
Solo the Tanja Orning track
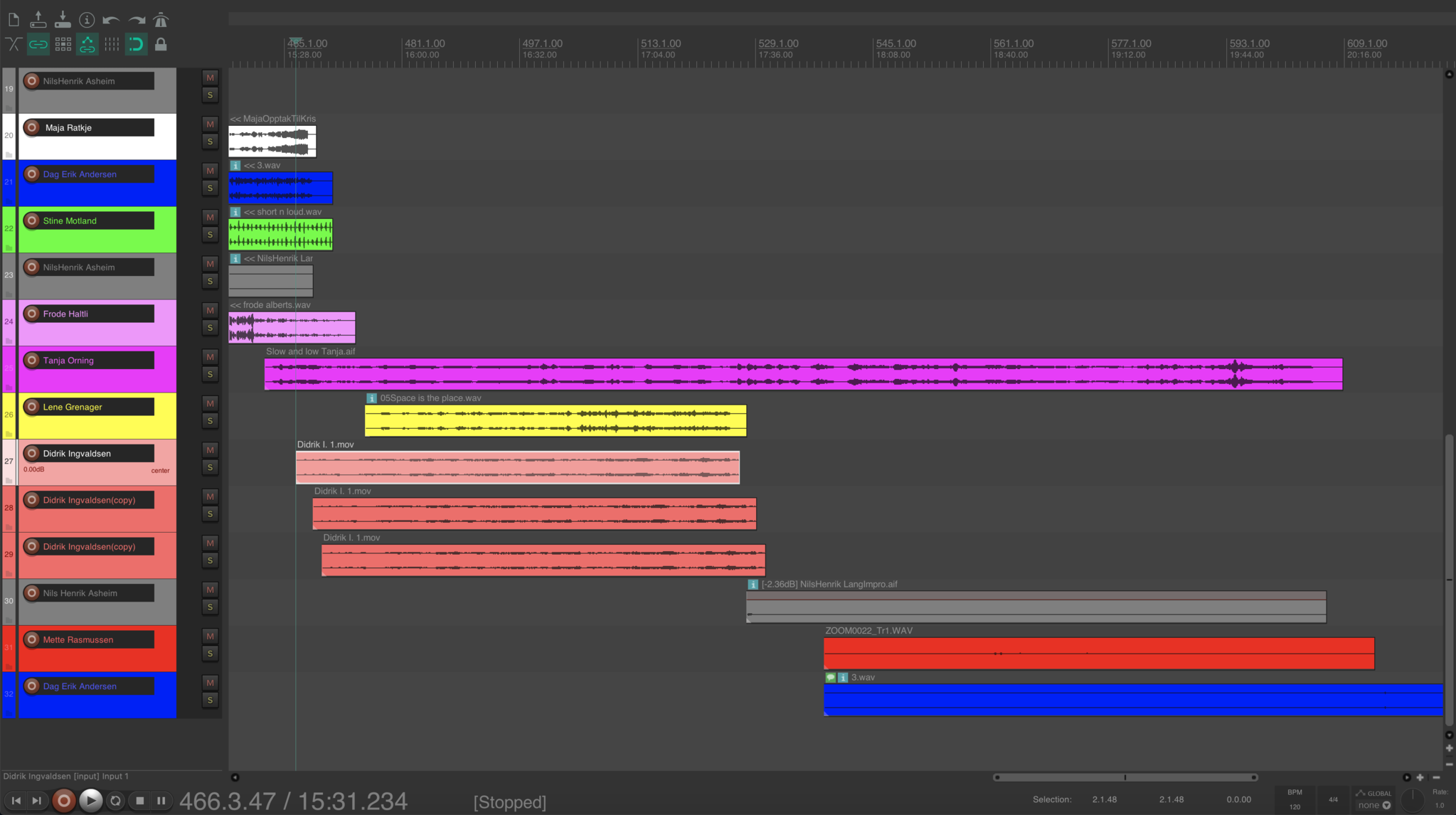click(x=210, y=374)
